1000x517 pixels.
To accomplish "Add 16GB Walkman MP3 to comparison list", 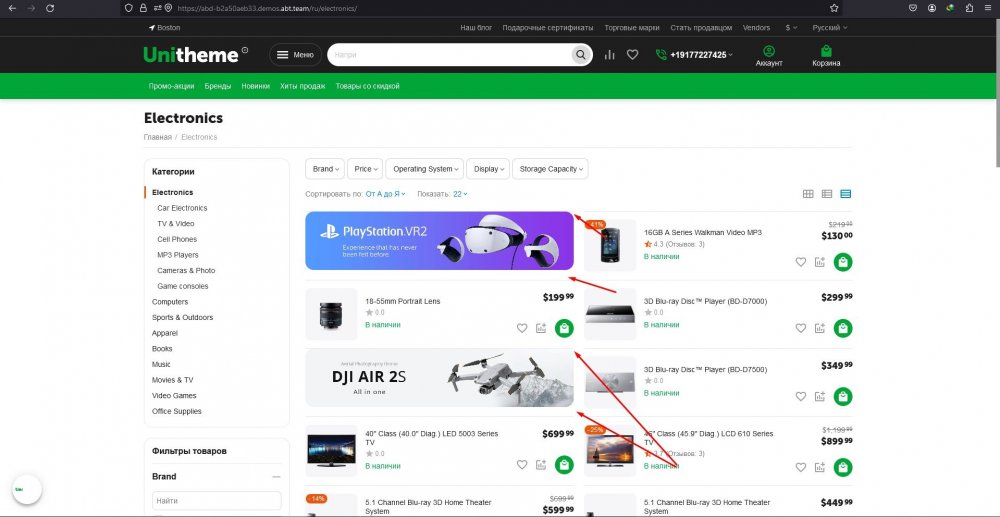I will tap(820, 262).
